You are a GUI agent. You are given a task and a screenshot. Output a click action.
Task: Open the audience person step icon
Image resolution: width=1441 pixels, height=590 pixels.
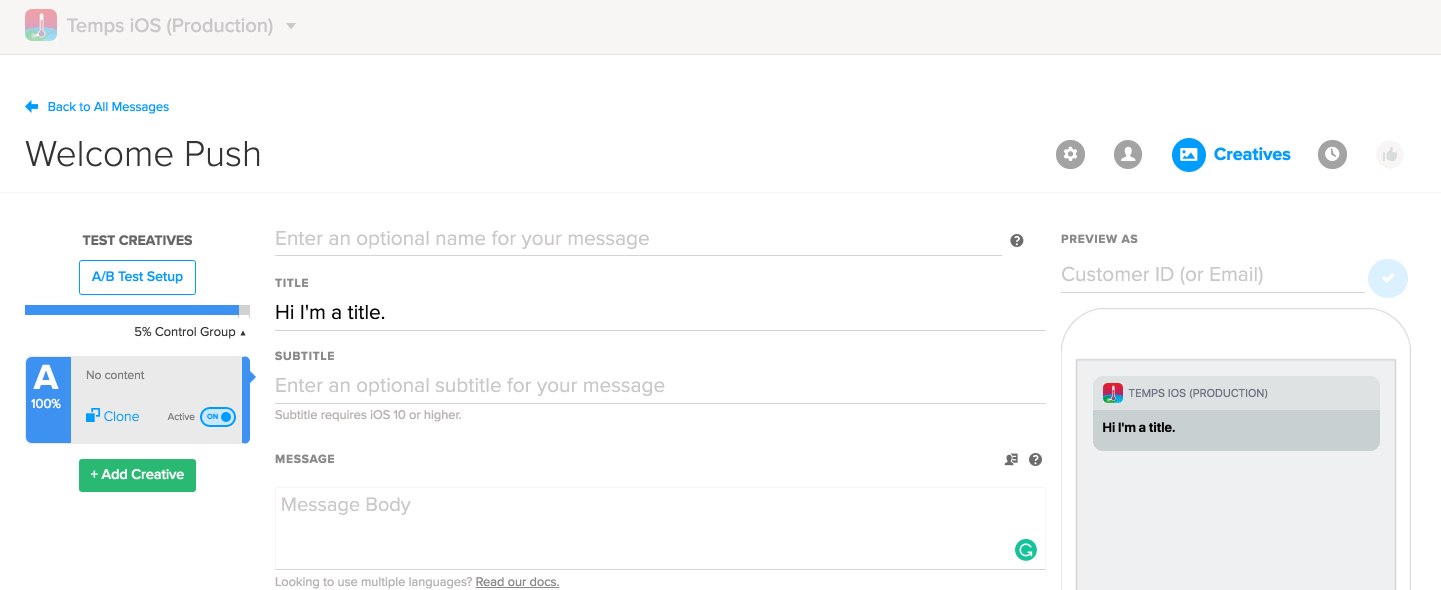click(1128, 155)
